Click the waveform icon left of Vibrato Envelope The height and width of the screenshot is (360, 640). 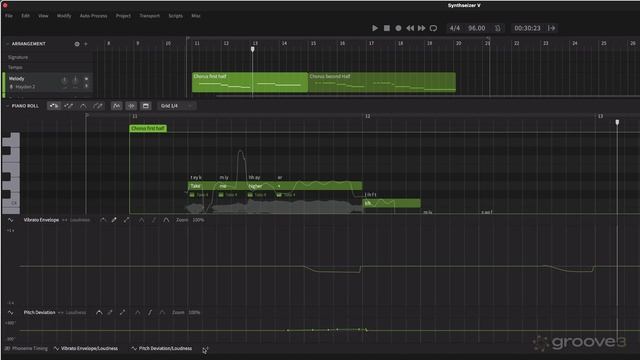point(11,220)
